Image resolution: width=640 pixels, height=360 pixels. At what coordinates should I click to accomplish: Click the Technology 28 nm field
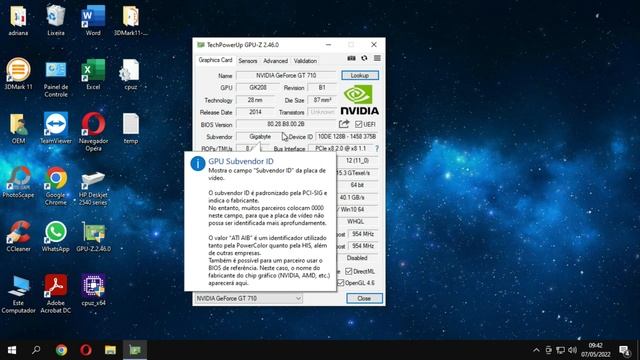[256, 100]
